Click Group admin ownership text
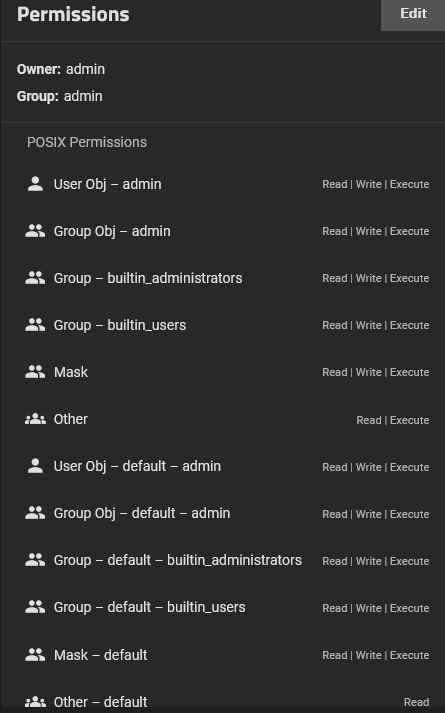Screen dimensions: 445x713 coord(60,96)
